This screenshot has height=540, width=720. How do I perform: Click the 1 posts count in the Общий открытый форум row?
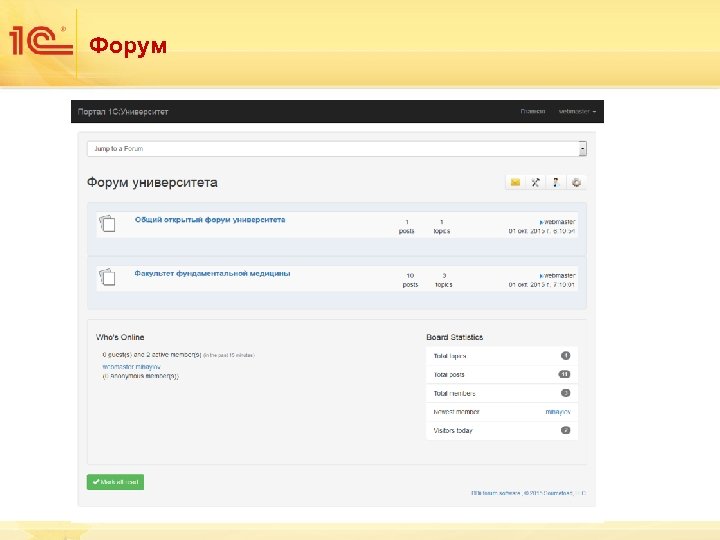coord(406,226)
